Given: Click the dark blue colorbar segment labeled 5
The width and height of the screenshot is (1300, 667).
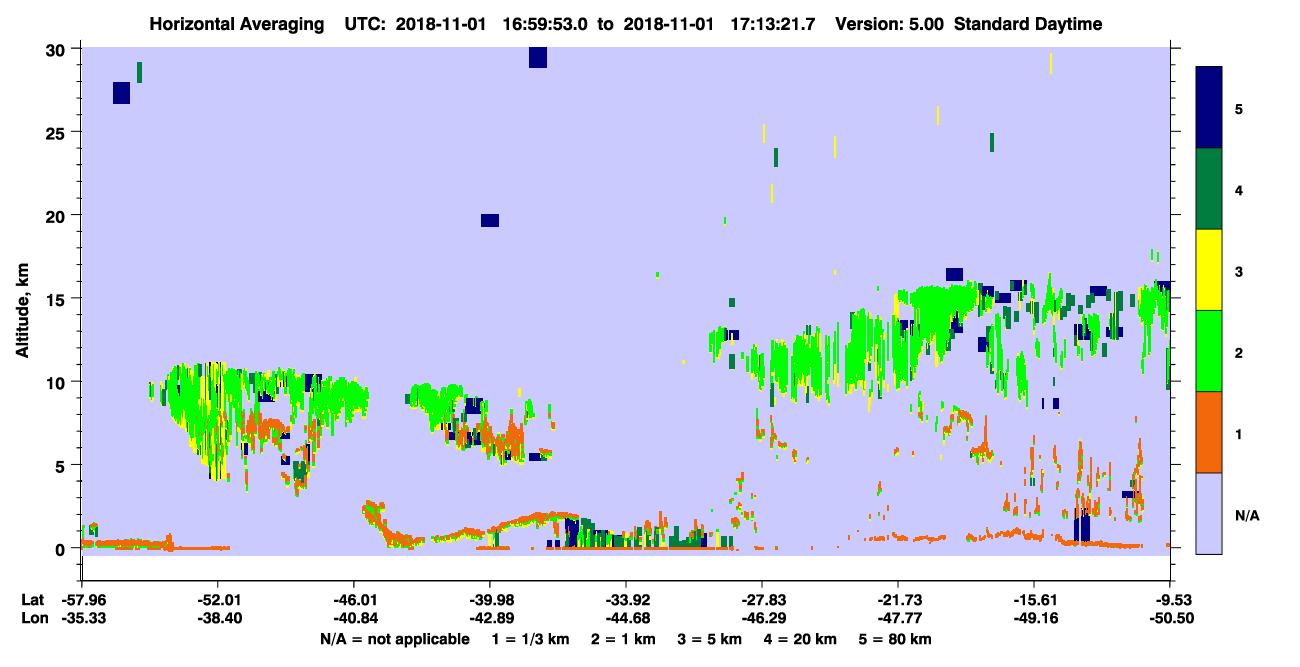Looking at the screenshot, I should pos(1209,108).
